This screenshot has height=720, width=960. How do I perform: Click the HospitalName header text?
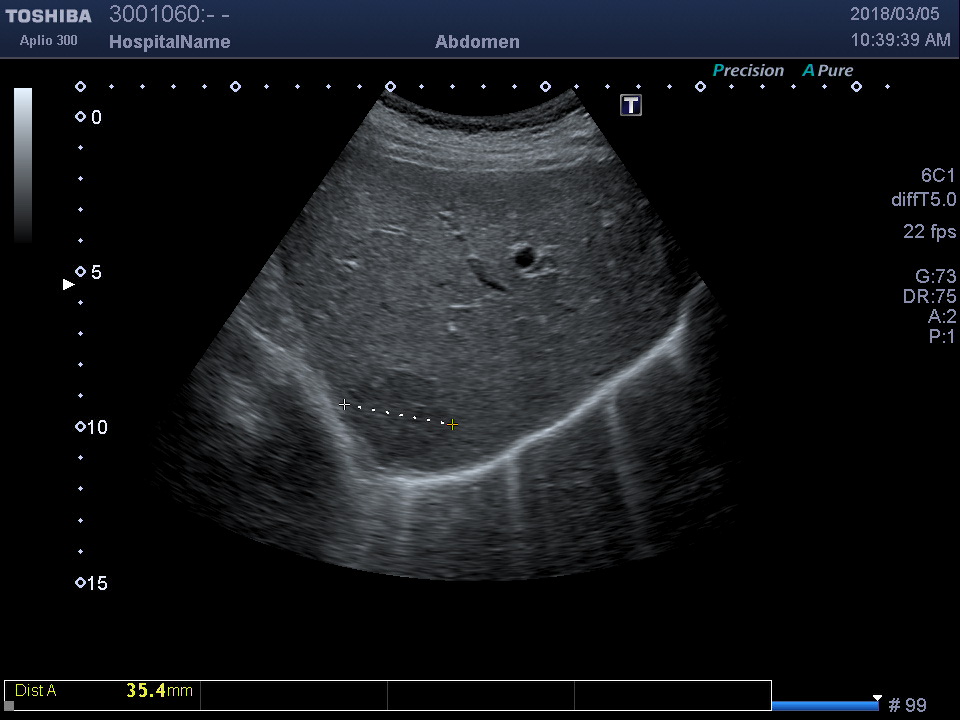click(169, 42)
